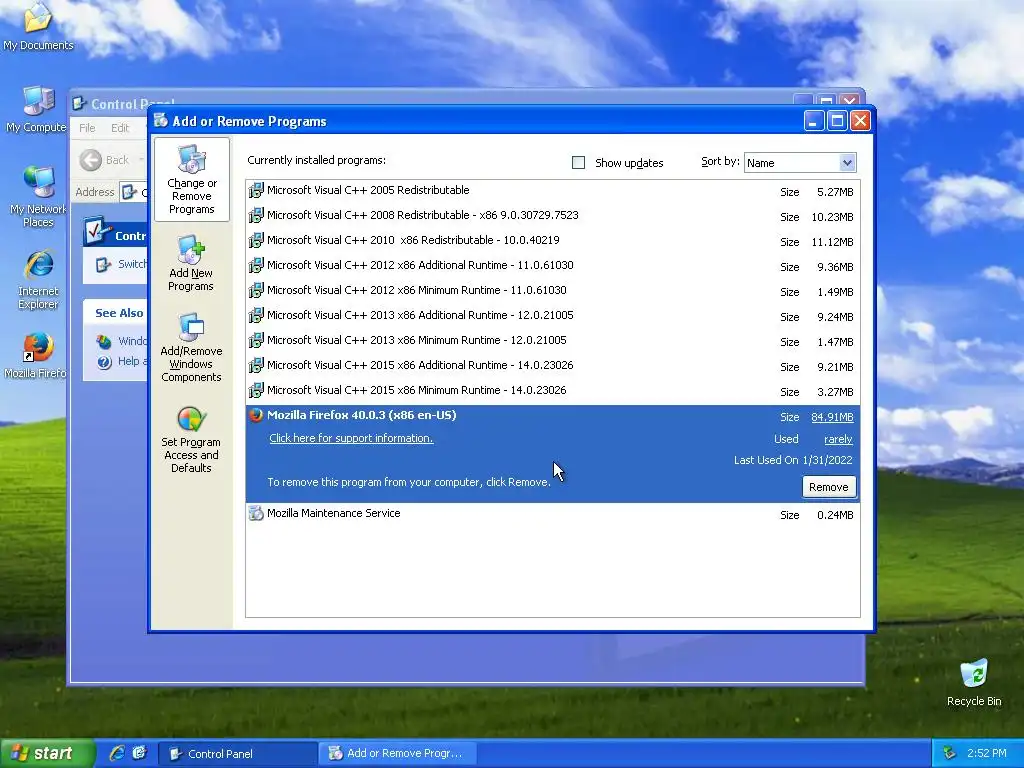Open File menu in Control Panel window
Image resolution: width=1024 pixels, height=768 pixels.
click(x=87, y=128)
